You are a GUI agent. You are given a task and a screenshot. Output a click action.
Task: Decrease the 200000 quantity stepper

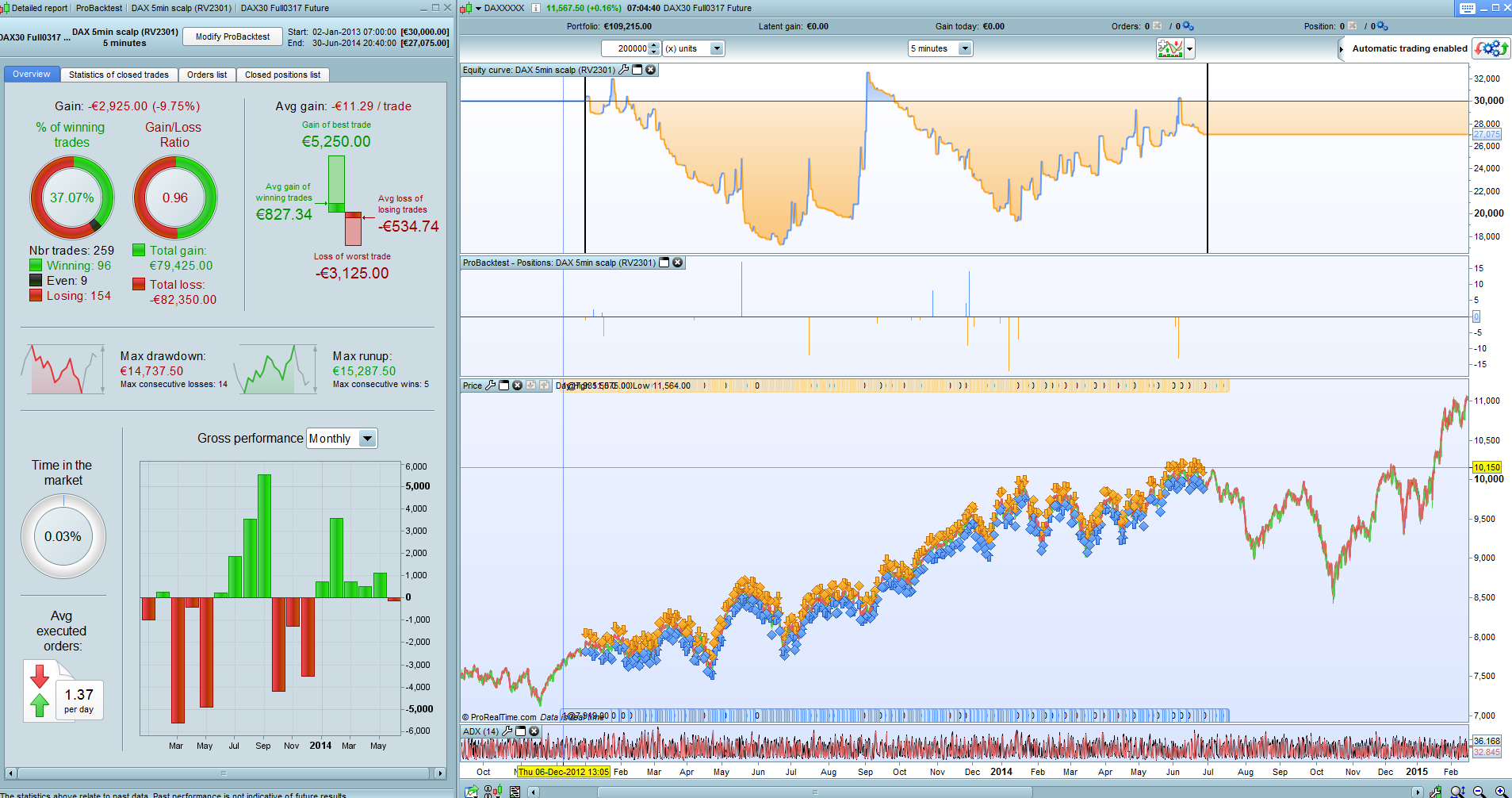[654, 52]
